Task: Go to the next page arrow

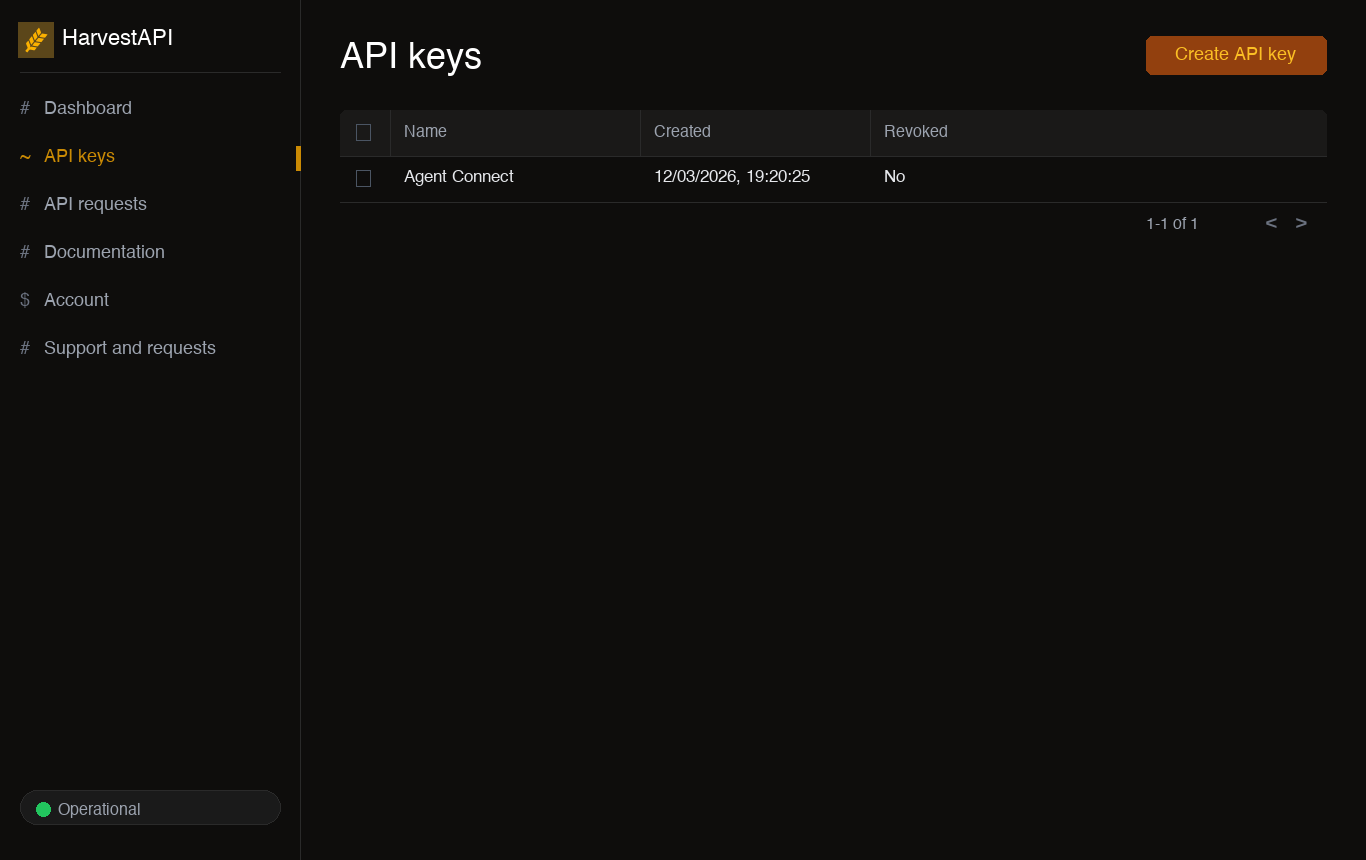Action: (x=1301, y=223)
